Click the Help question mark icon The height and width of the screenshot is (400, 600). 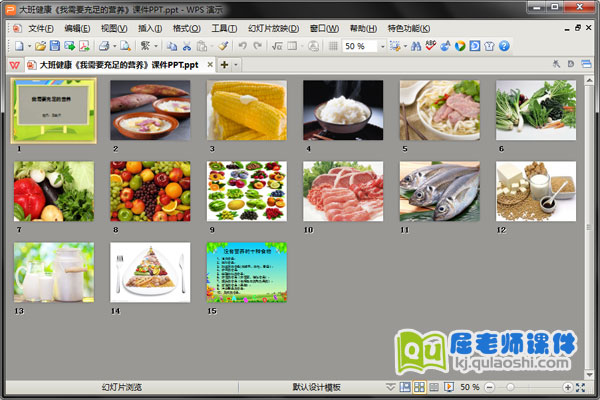pos(504,46)
